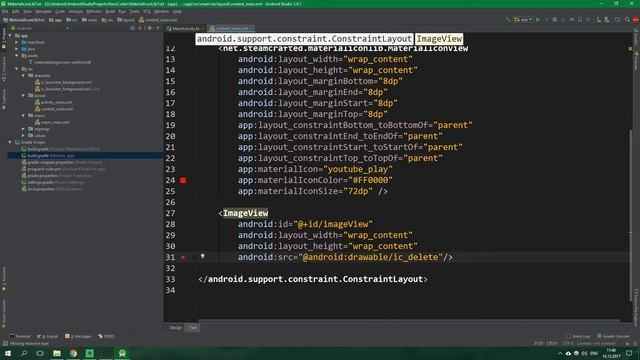Click the ImageView breadcrumb above the code

pyautogui.click(x=439, y=39)
